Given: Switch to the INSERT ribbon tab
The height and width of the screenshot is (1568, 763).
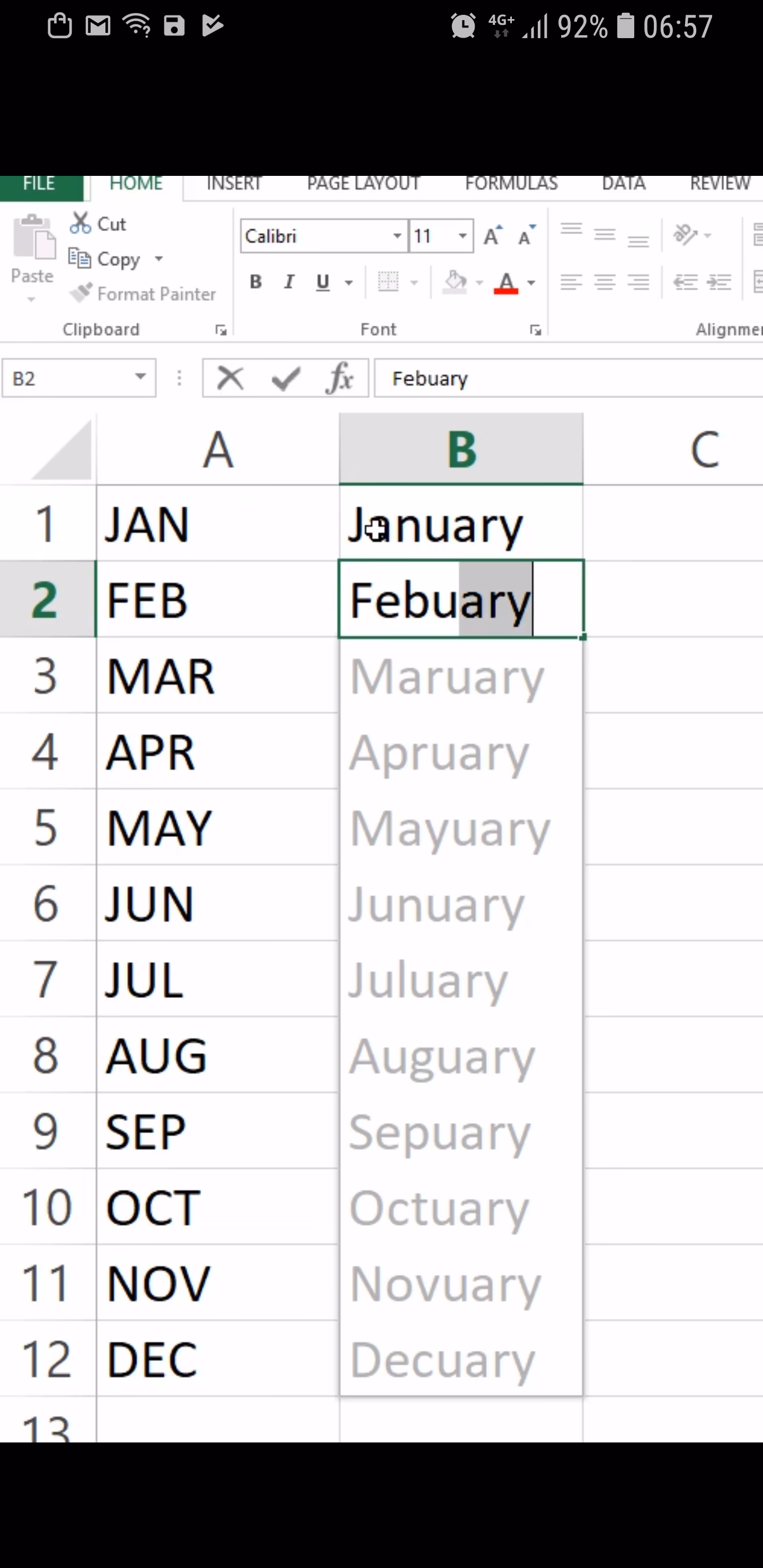Looking at the screenshot, I should click(234, 183).
